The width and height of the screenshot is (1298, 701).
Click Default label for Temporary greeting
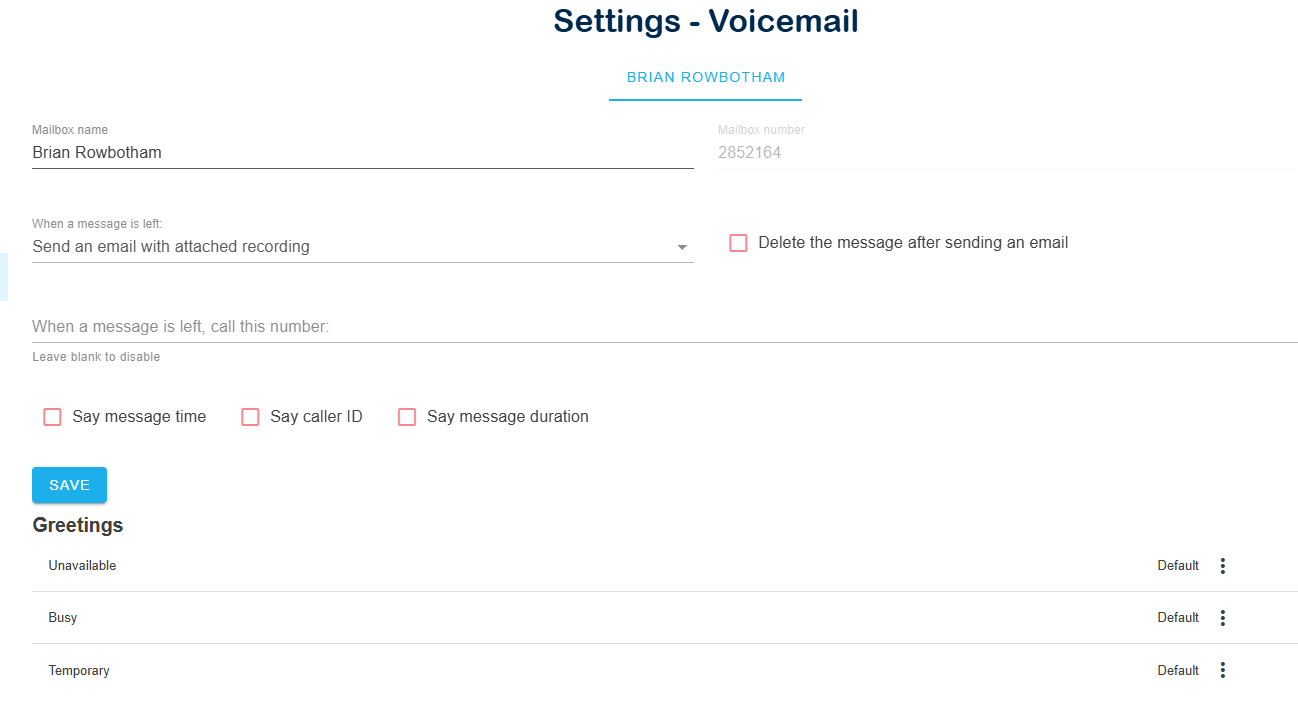click(x=1178, y=670)
